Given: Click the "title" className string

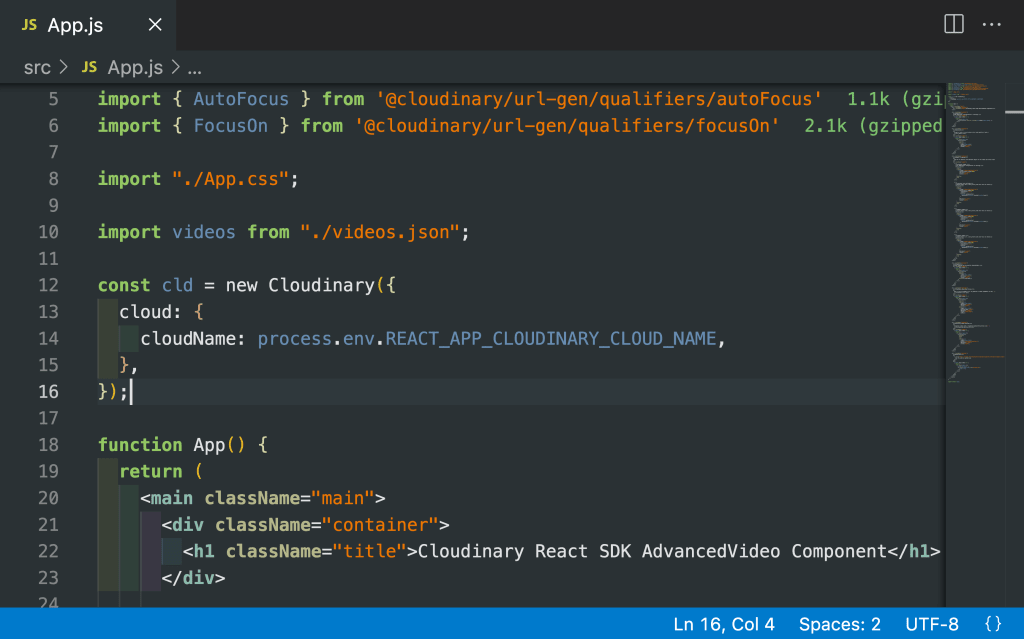Looking at the screenshot, I should click(370, 551).
